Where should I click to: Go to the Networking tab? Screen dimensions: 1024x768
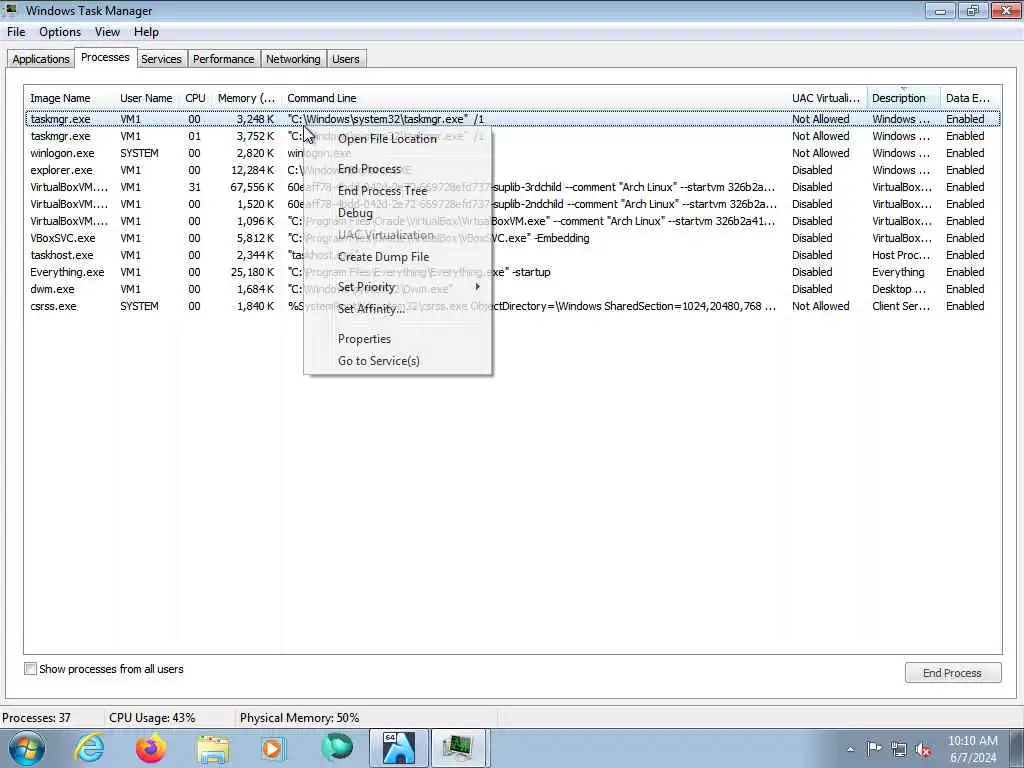click(293, 59)
